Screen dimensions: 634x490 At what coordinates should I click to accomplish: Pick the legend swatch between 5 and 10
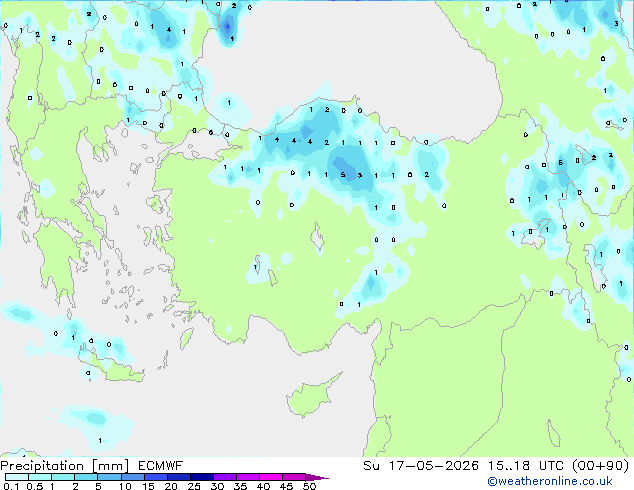[109, 477]
